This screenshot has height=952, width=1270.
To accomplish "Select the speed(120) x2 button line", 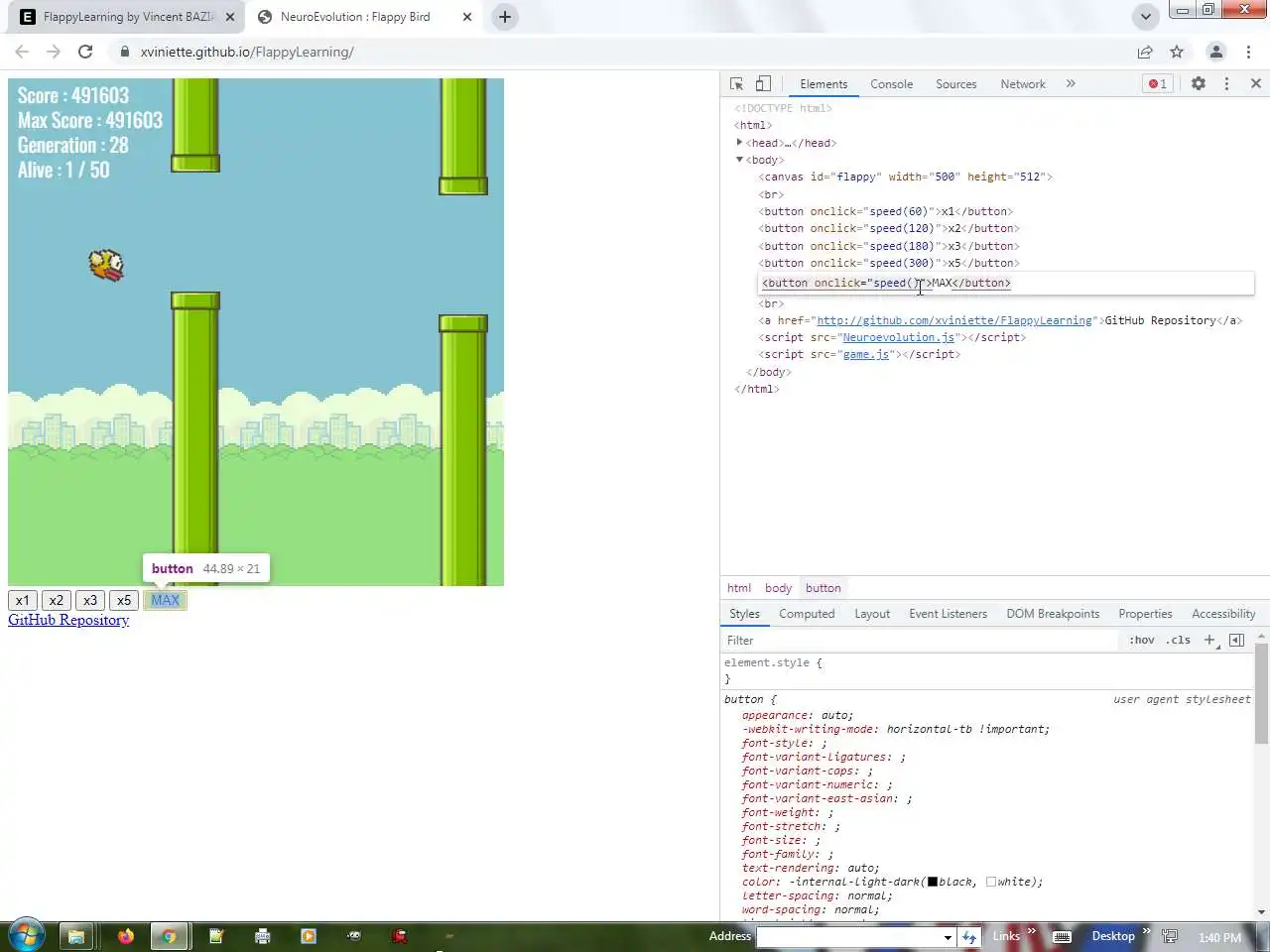I will coord(889,228).
